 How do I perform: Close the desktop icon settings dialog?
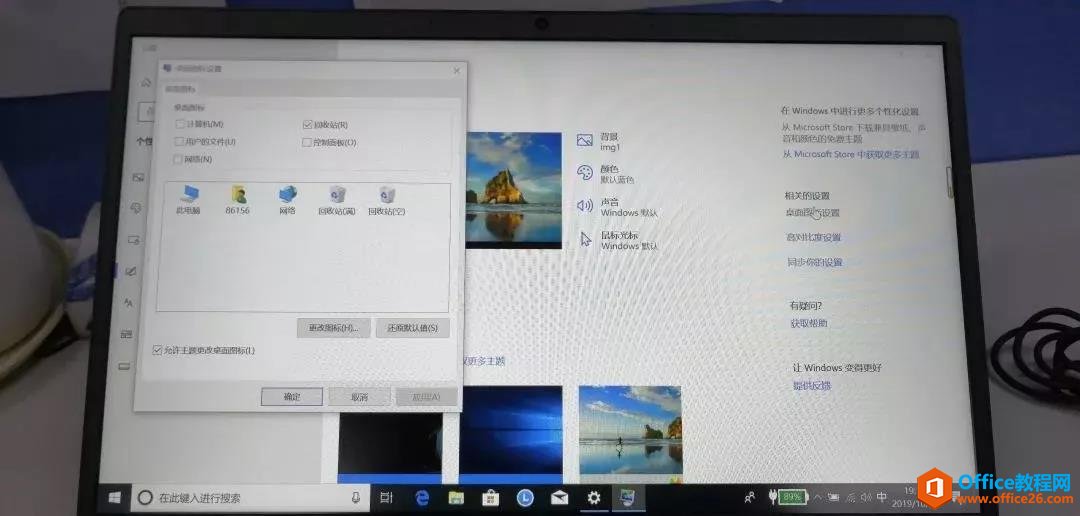tap(457, 70)
